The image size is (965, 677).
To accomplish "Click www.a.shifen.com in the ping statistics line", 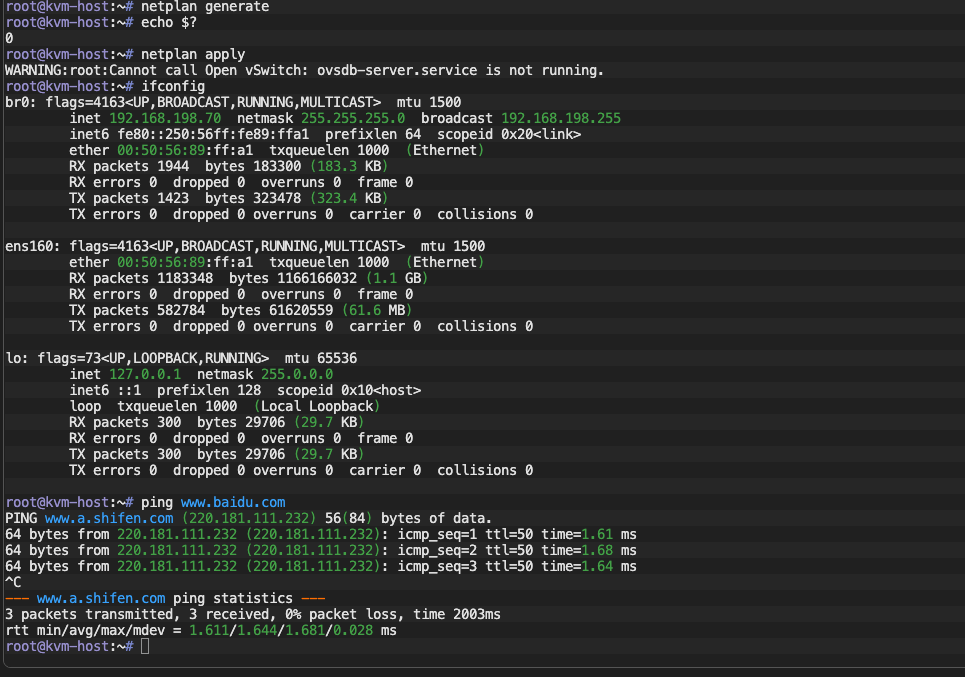I will (101, 598).
